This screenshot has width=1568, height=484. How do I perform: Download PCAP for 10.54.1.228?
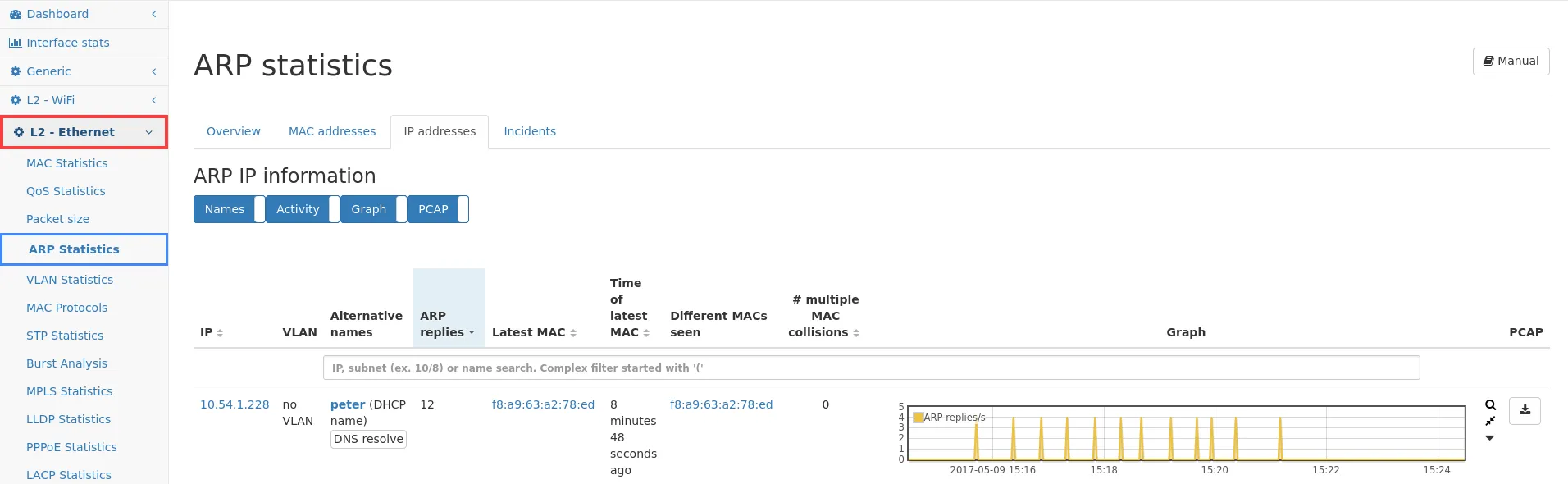point(1525,410)
